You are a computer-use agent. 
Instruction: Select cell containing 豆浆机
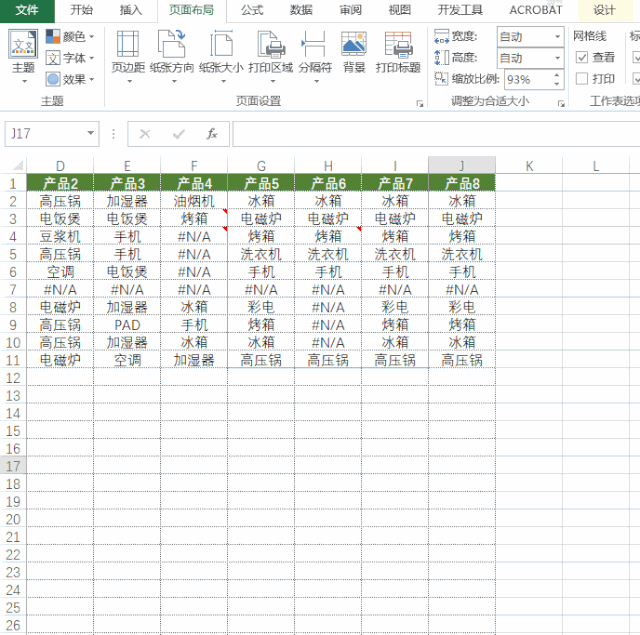pos(60,236)
